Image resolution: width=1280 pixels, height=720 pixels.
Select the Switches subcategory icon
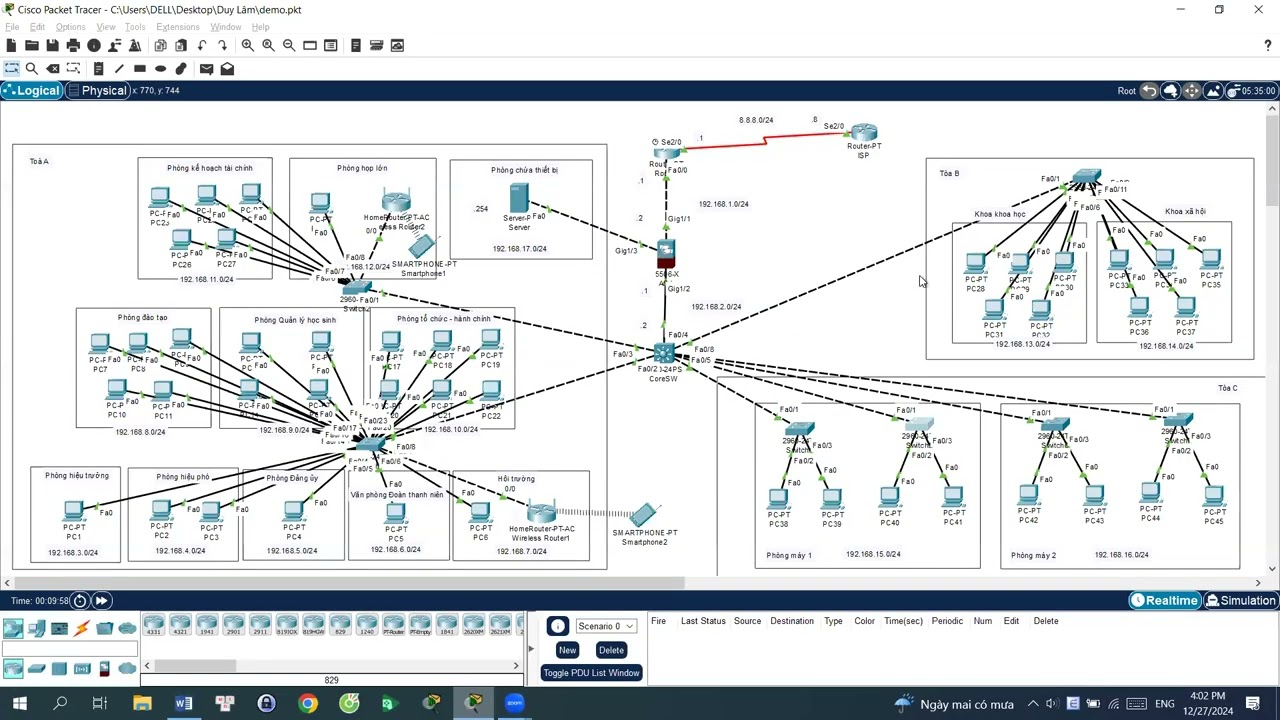[36, 668]
